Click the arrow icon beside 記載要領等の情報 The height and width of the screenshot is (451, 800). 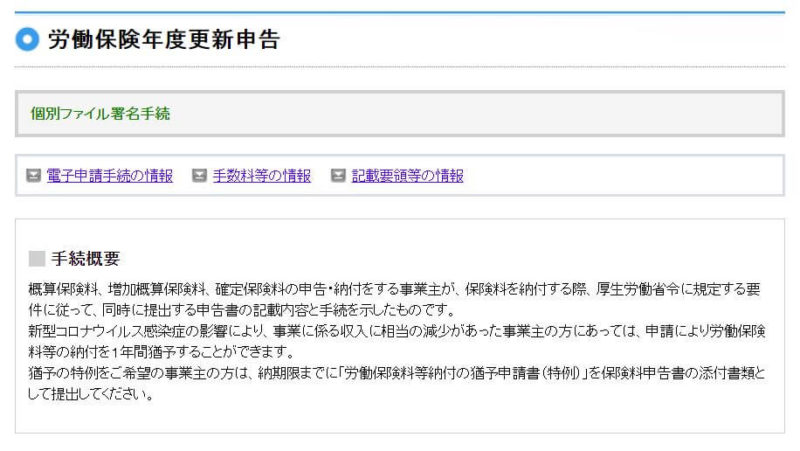click(x=338, y=176)
